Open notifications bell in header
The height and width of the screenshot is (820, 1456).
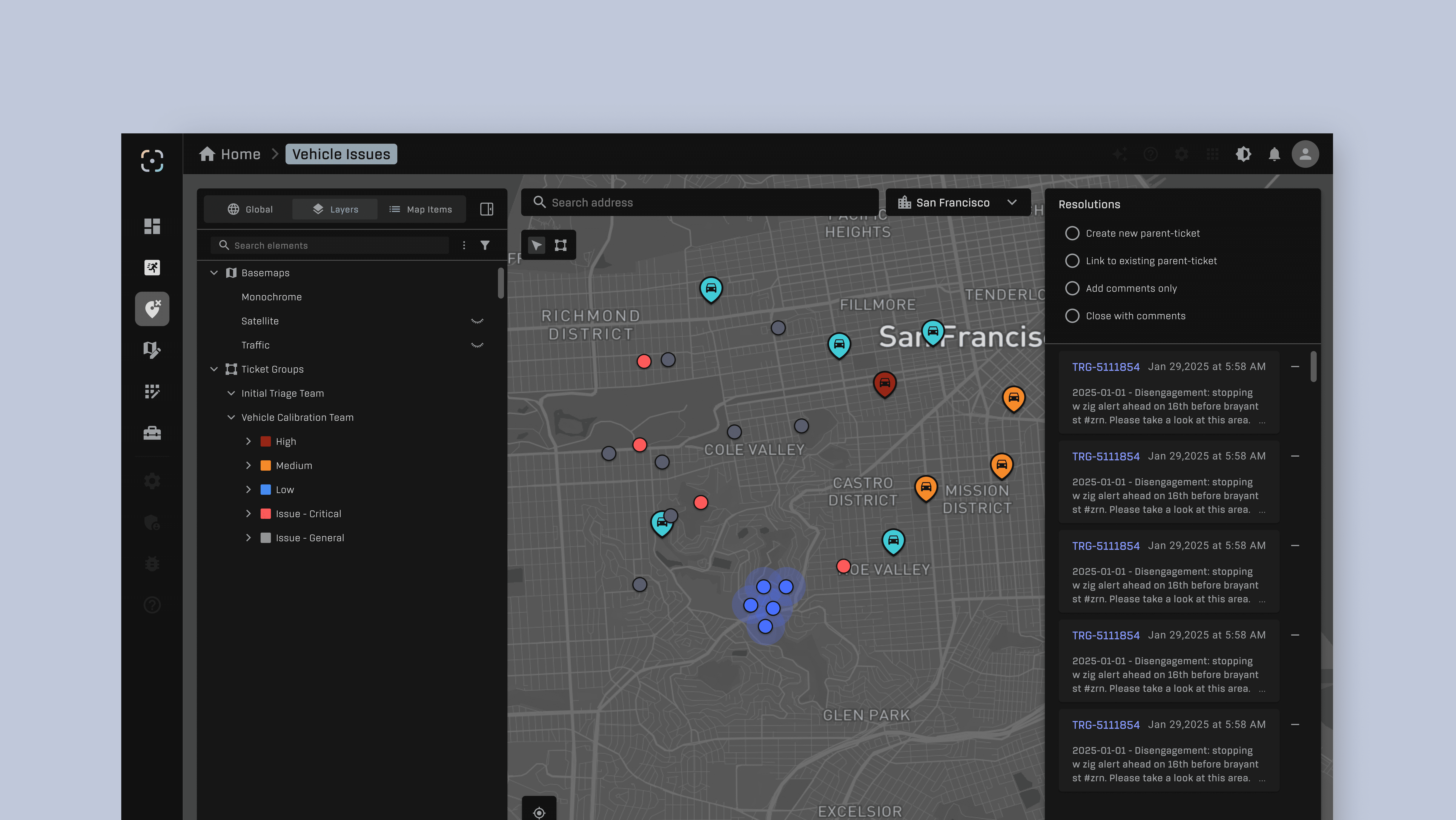pos(1274,154)
